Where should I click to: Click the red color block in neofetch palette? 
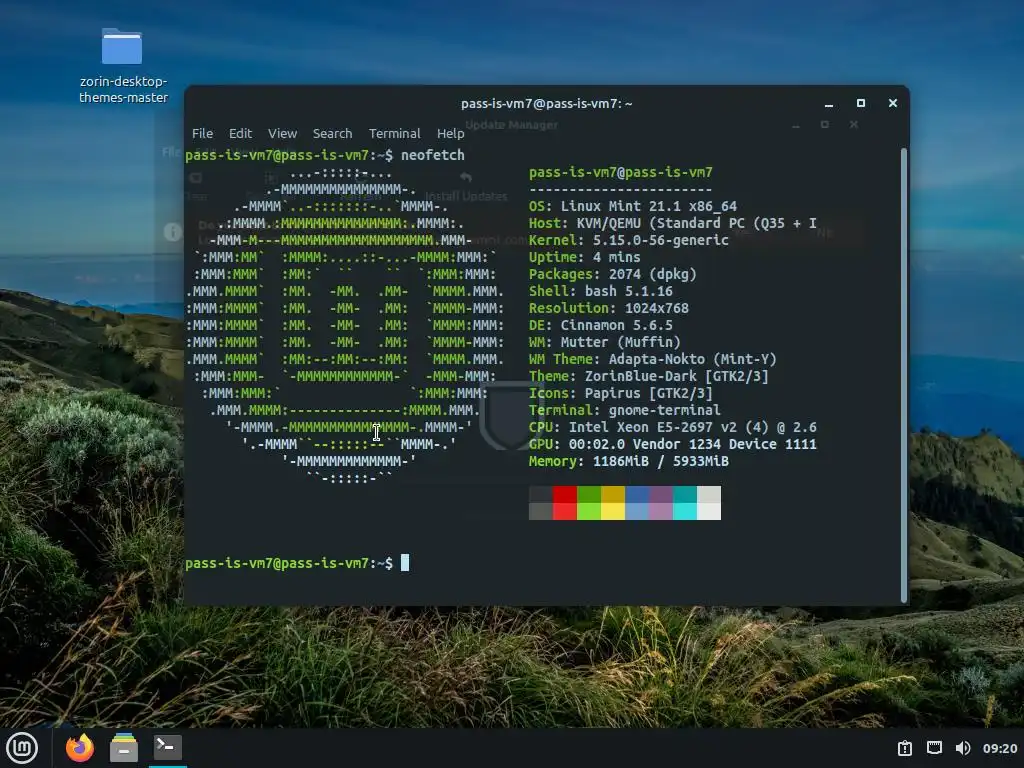click(565, 503)
